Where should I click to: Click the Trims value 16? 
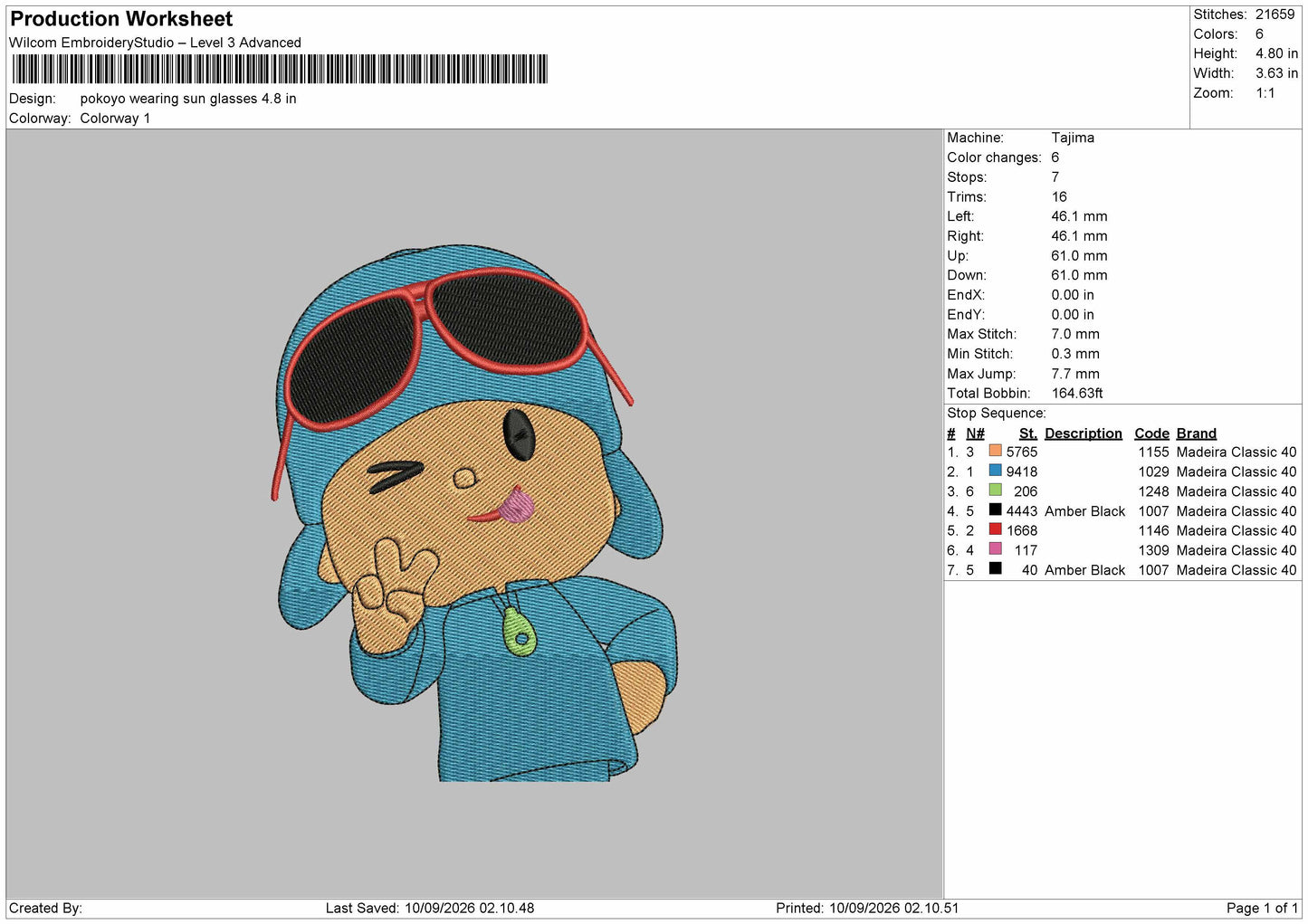(x=1059, y=196)
